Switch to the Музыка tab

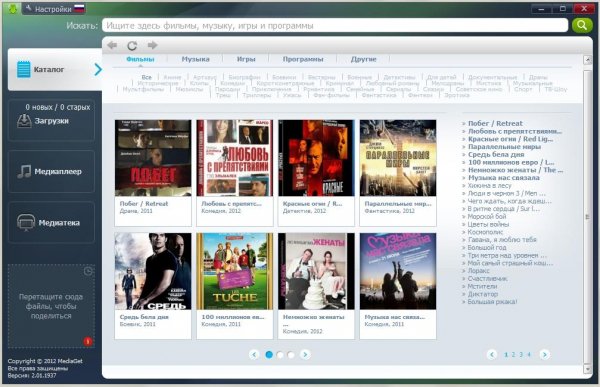(196, 59)
